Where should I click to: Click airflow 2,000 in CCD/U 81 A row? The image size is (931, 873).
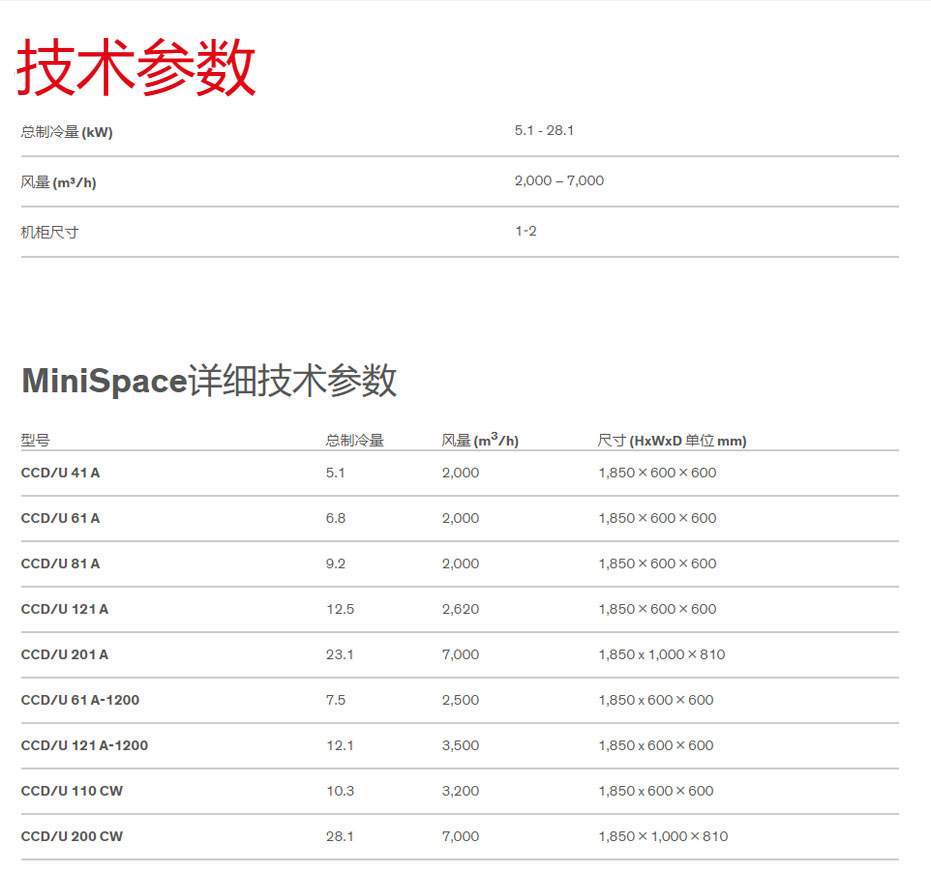460,564
